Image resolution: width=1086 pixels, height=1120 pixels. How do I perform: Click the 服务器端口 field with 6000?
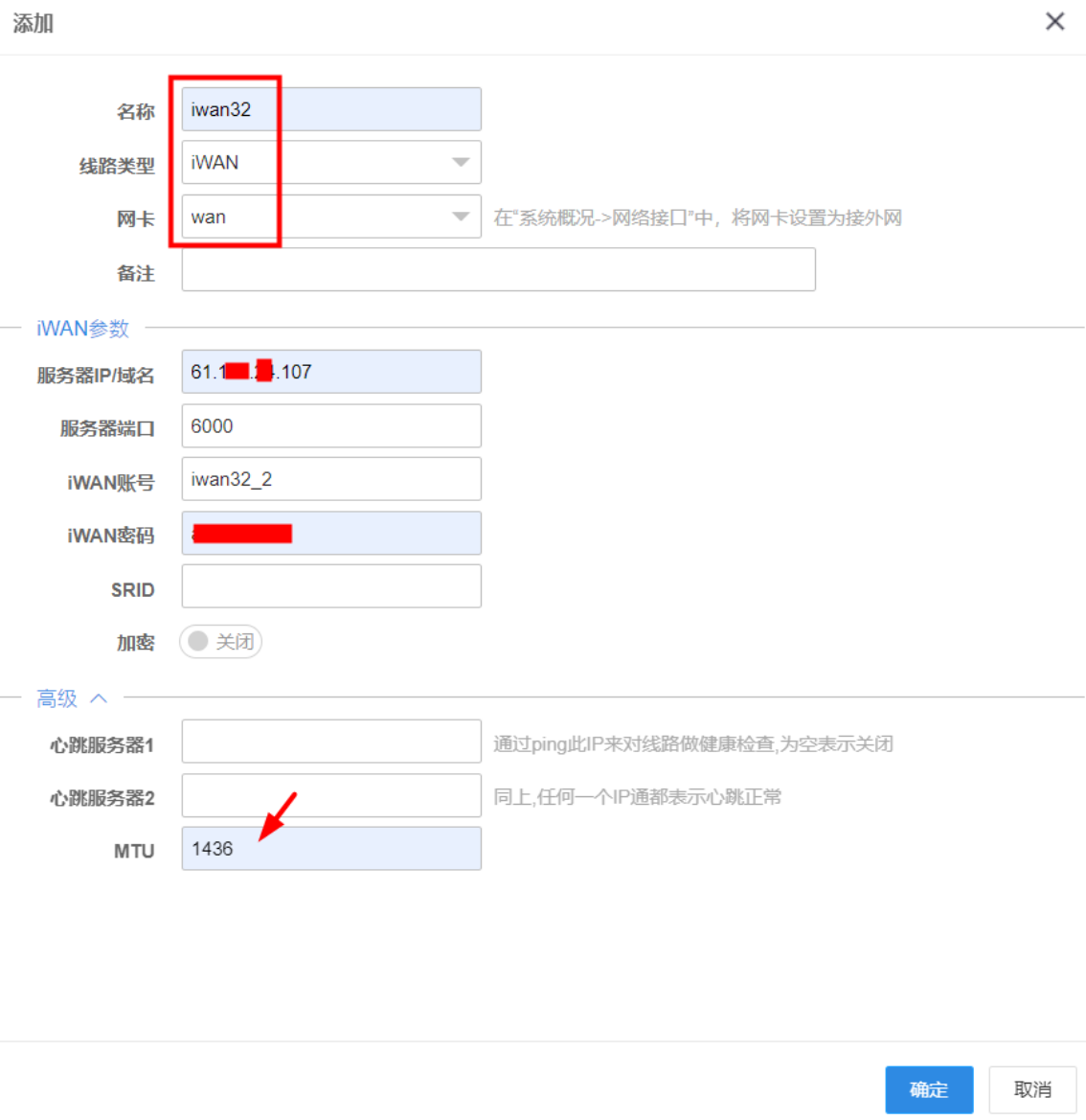[331, 425]
